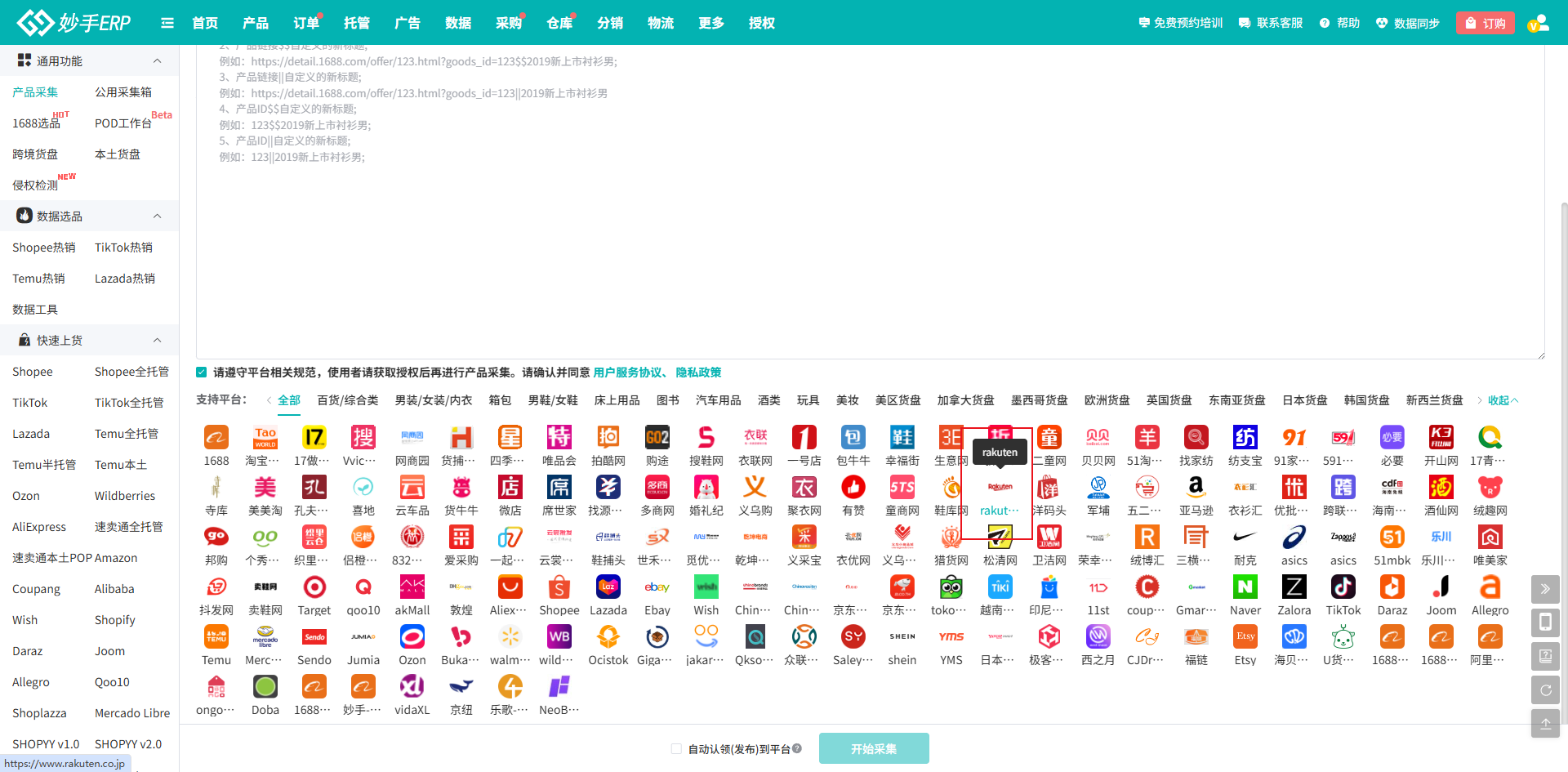Viewport: 1568px width, 772px height.
Task: Choose the Zalora platform icon
Action: [1294, 587]
